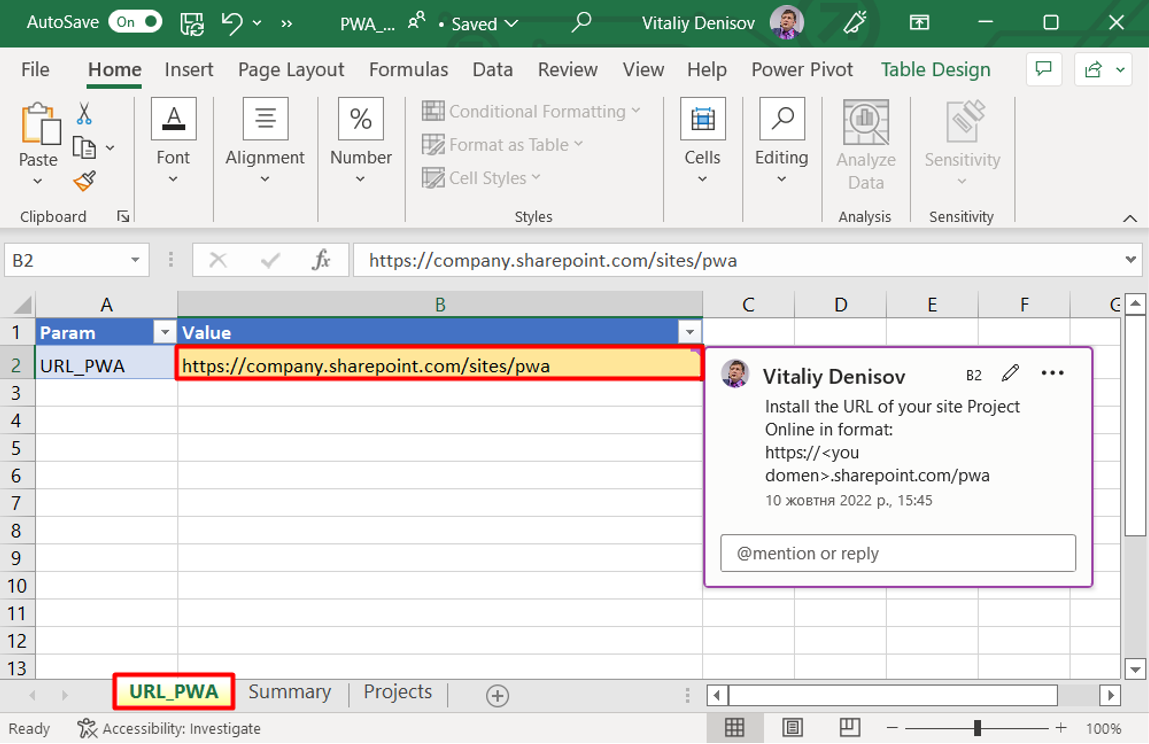The height and width of the screenshot is (744, 1149).
Task: Click the @mention or reply field
Action: tap(898, 553)
